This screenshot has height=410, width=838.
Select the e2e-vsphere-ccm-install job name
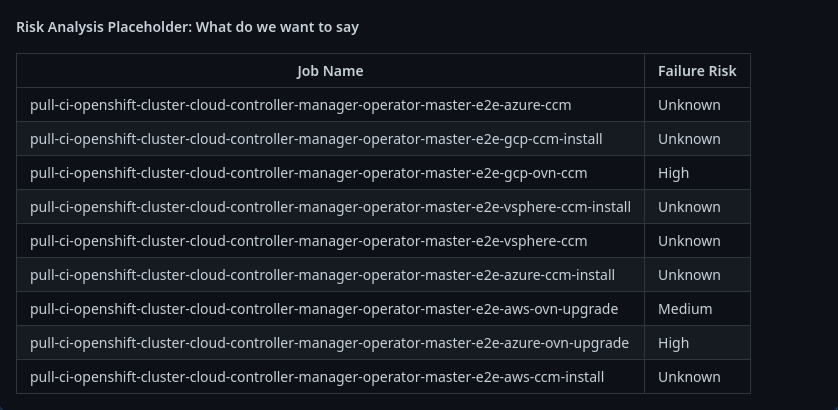click(330, 207)
